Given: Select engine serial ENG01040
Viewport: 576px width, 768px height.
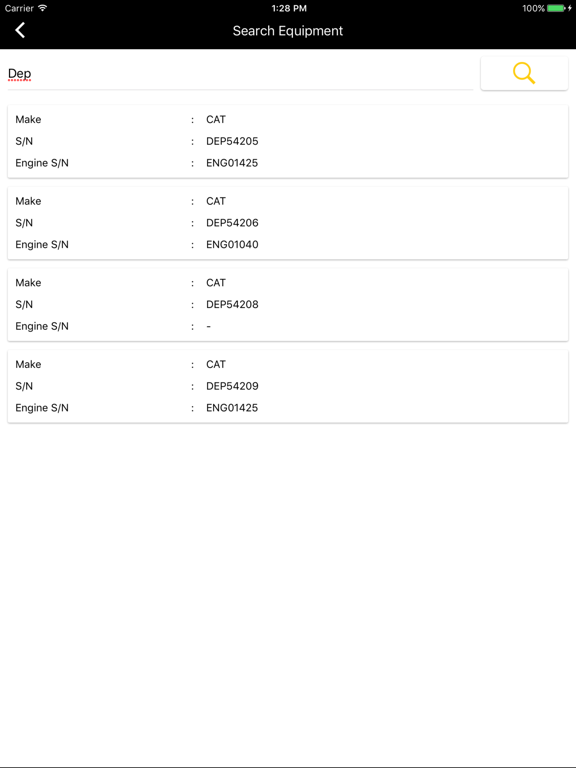Looking at the screenshot, I should [x=232, y=244].
